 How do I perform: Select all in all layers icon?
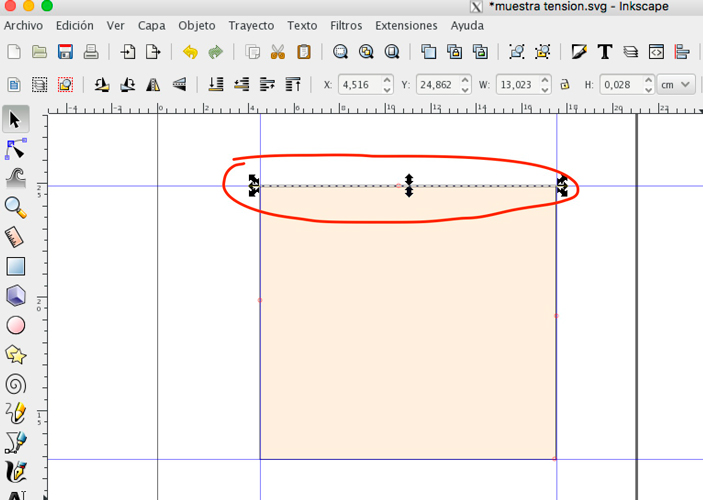tap(39, 84)
